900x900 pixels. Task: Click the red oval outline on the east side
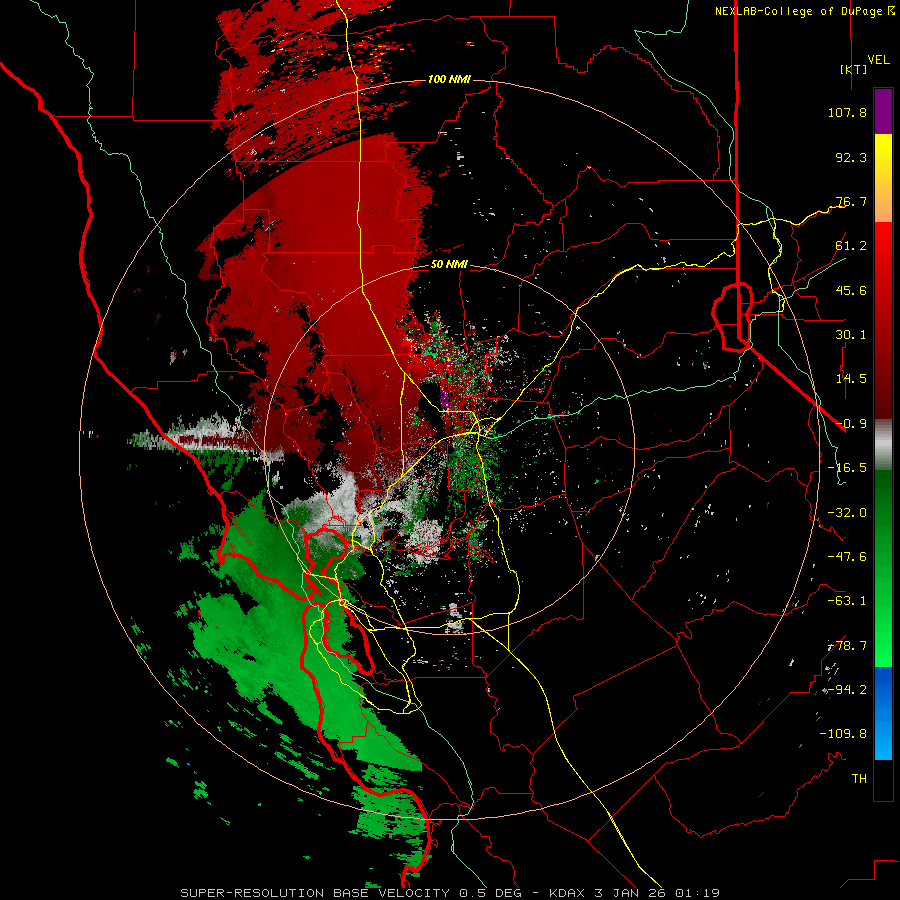pyautogui.click(x=732, y=316)
